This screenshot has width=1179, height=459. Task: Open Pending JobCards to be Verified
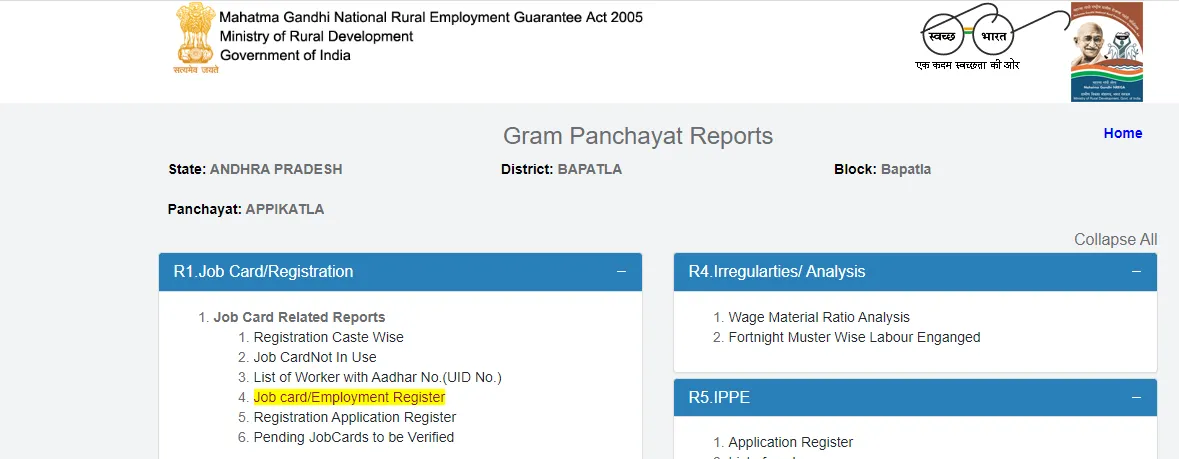coord(353,437)
